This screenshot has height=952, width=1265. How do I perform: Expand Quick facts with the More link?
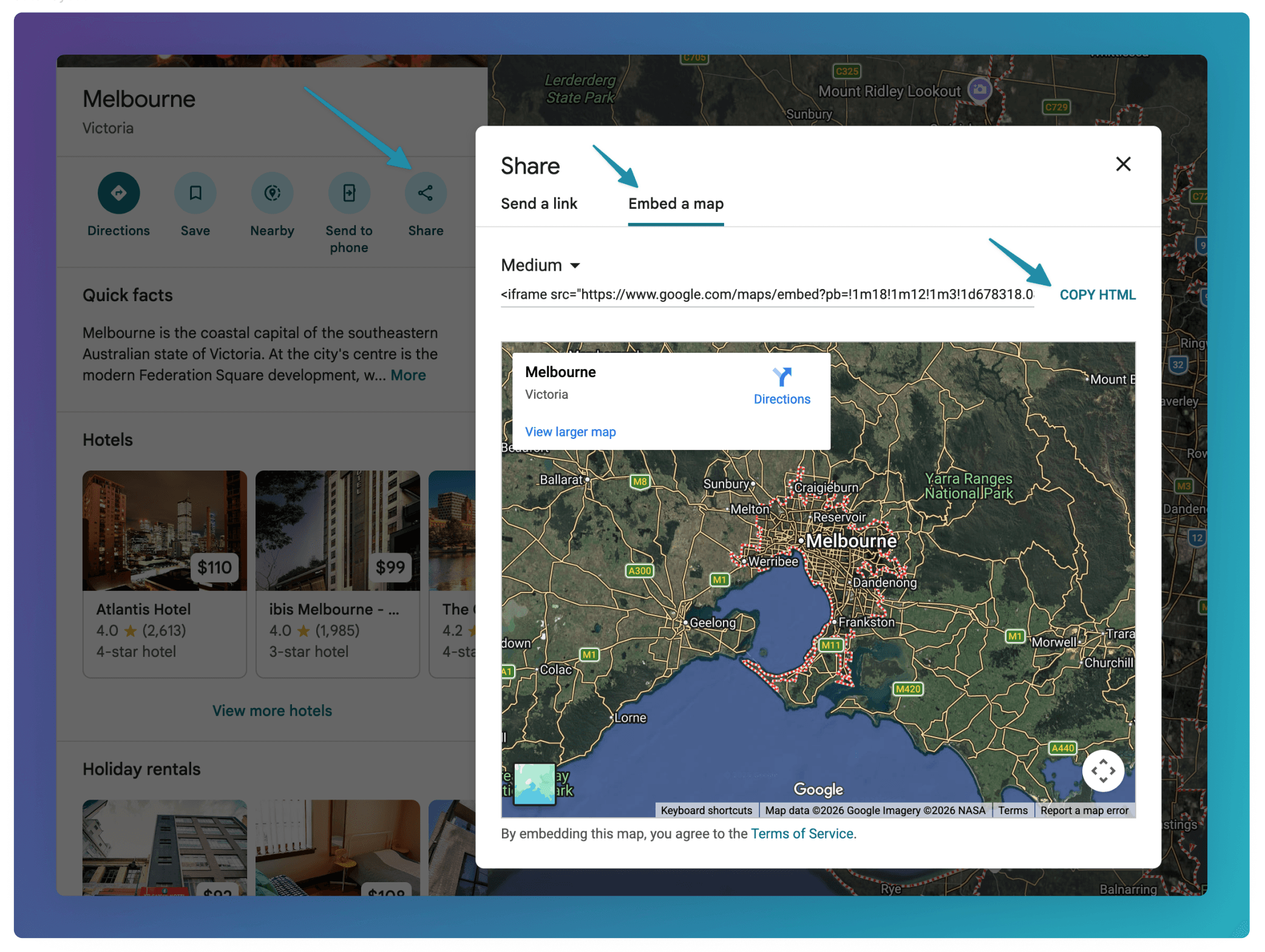point(408,375)
